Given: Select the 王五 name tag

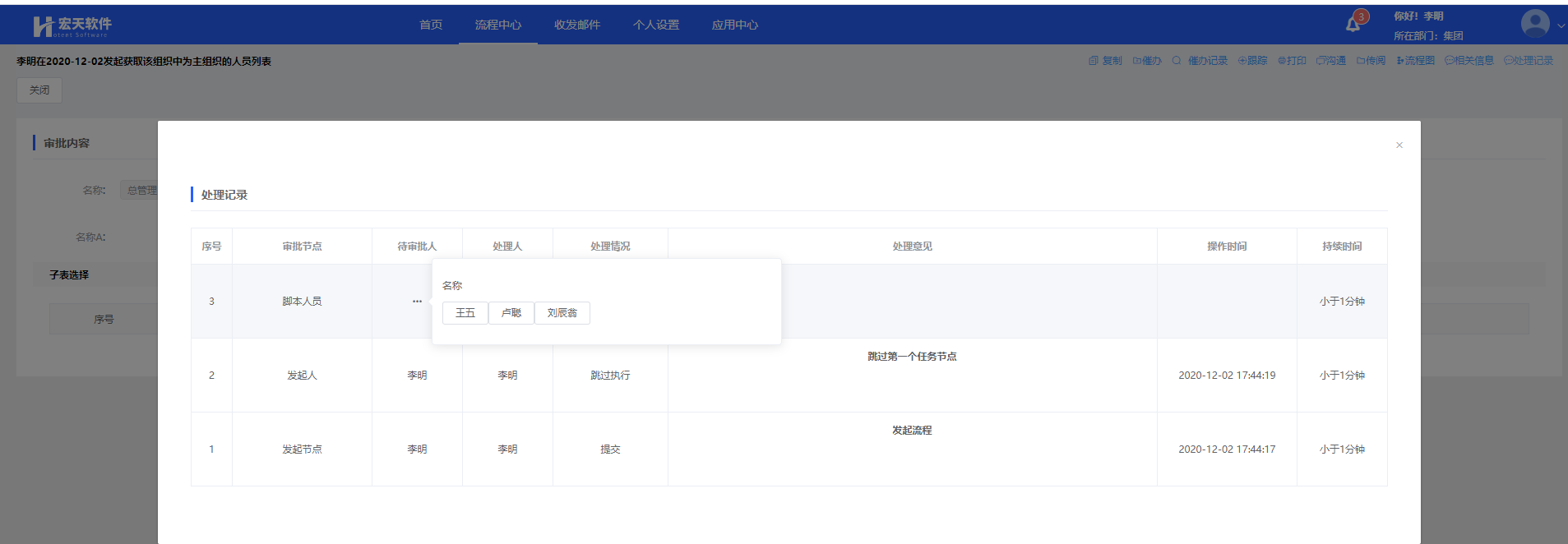Looking at the screenshot, I should click(x=465, y=313).
